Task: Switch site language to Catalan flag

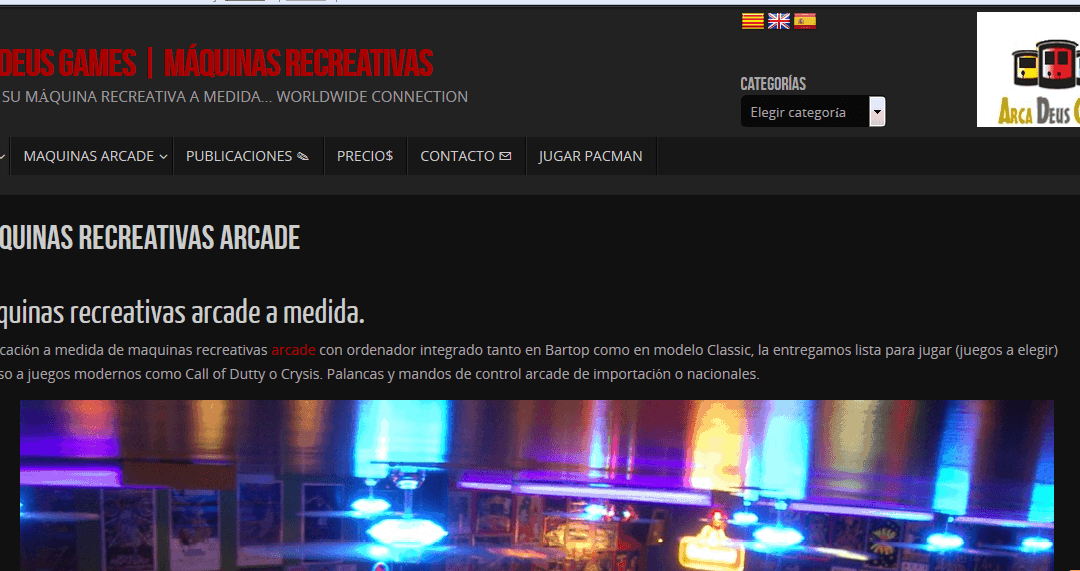Action: 752,21
